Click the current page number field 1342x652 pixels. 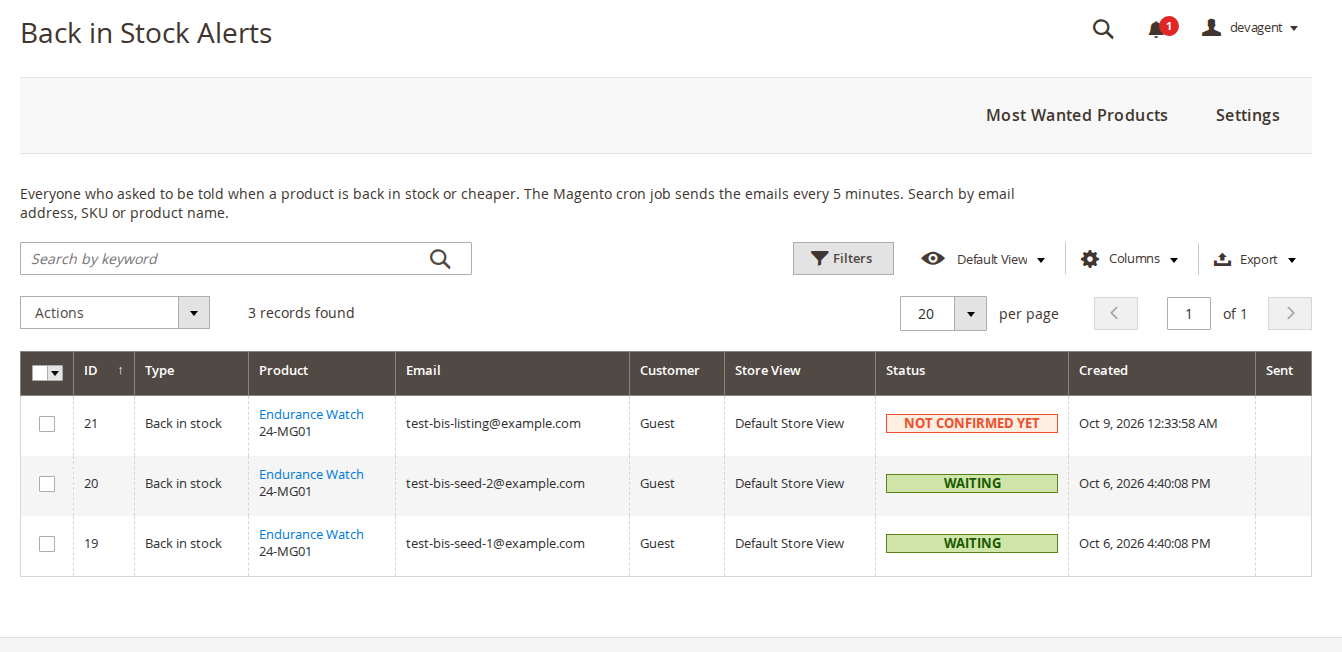(x=1189, y=314)
